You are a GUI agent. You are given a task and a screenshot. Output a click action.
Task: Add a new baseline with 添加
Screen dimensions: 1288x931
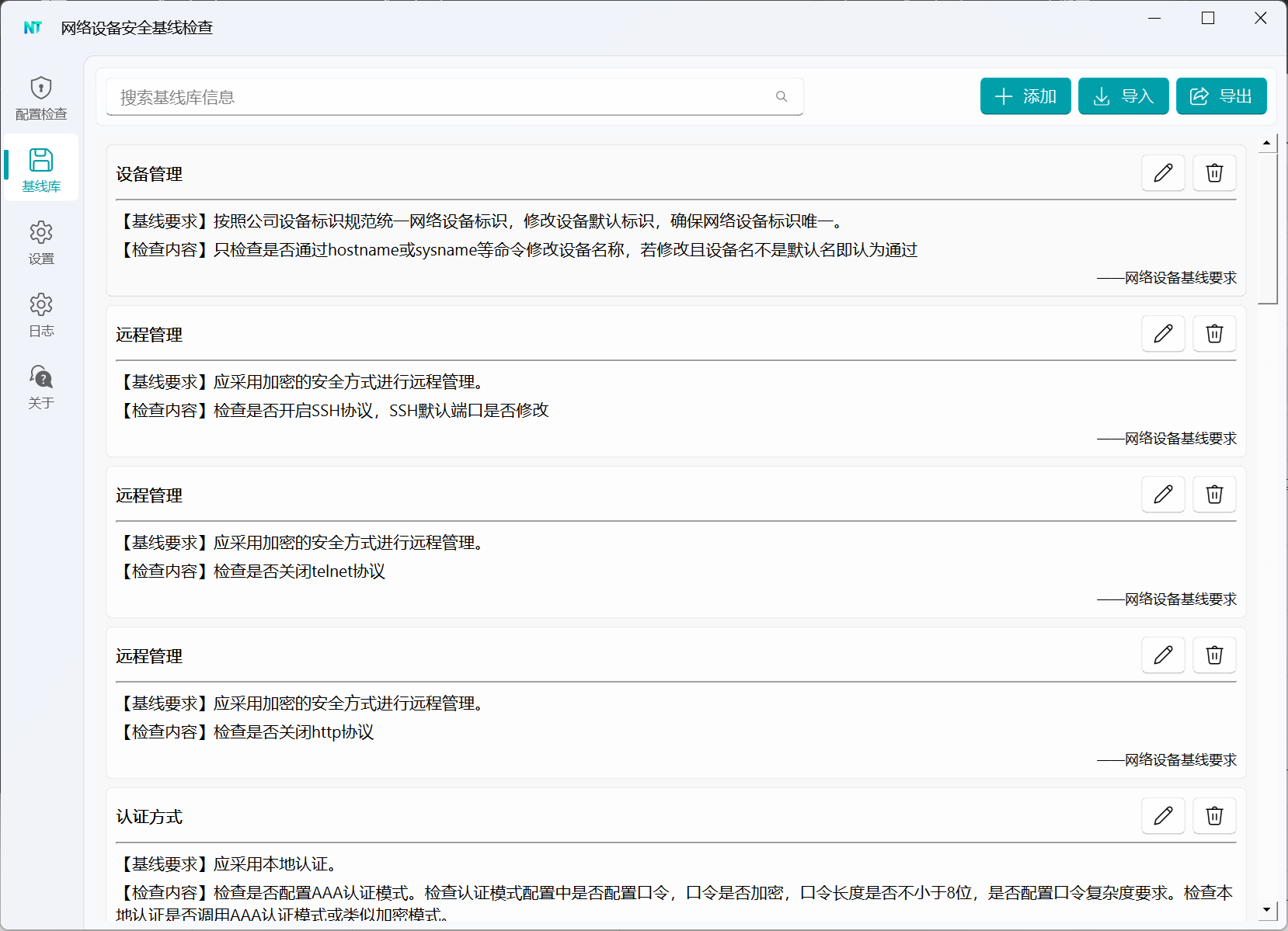tap(1025, 96)
